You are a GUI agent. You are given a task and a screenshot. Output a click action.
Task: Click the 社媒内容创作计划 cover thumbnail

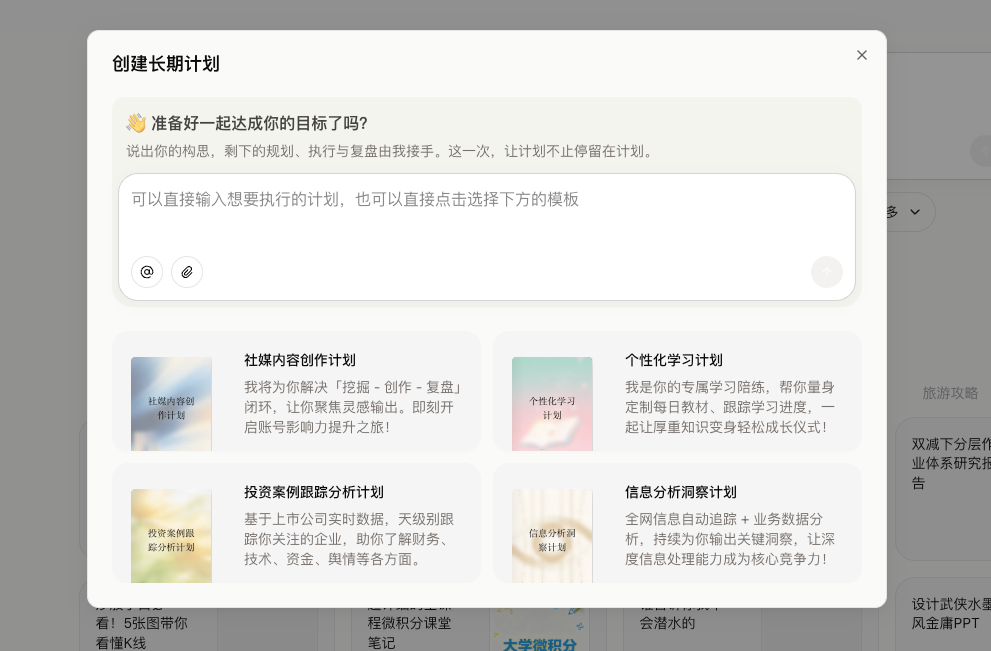click(x=171, y=404)
